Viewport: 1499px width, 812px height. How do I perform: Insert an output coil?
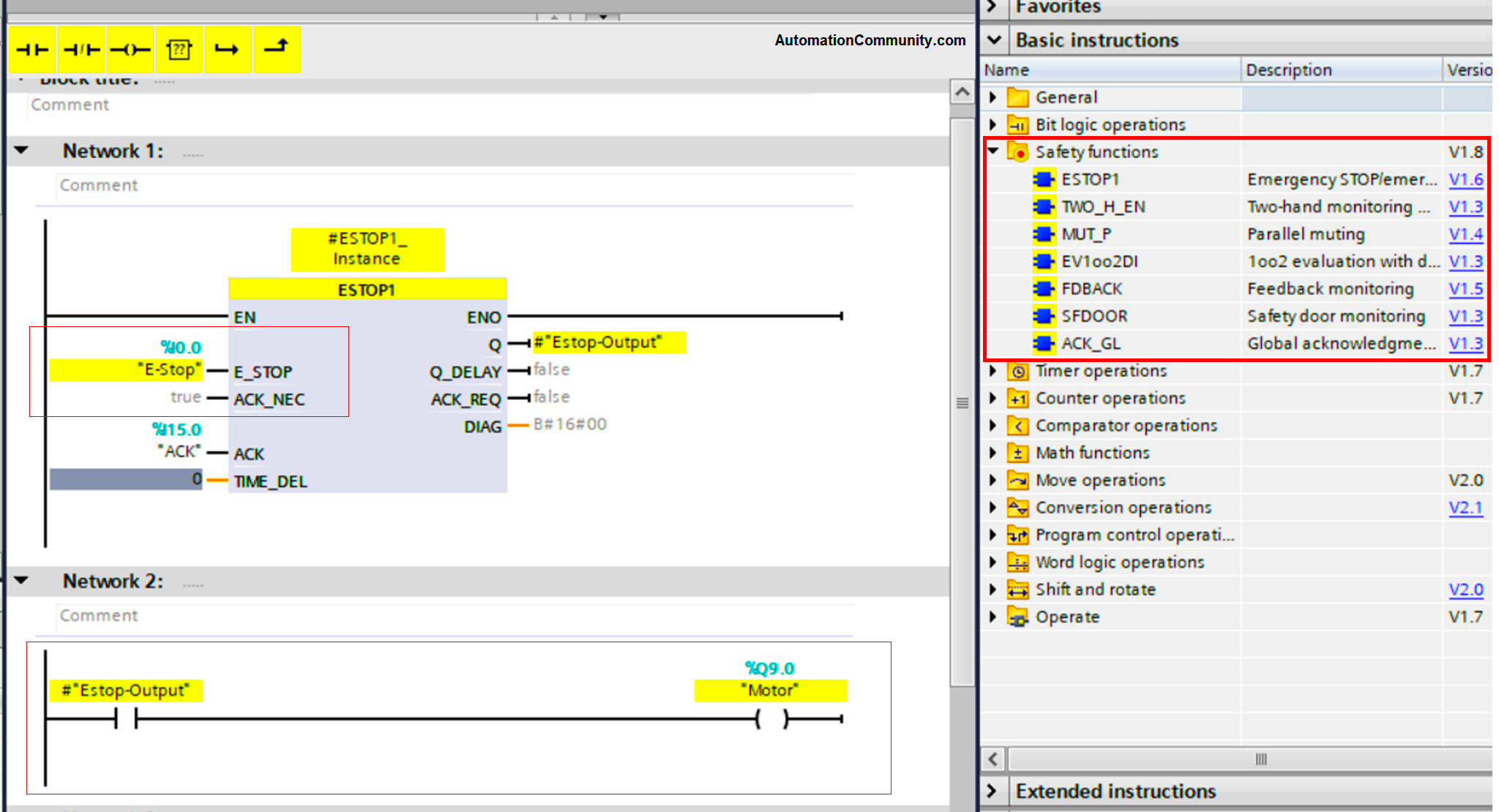[130, 50]
